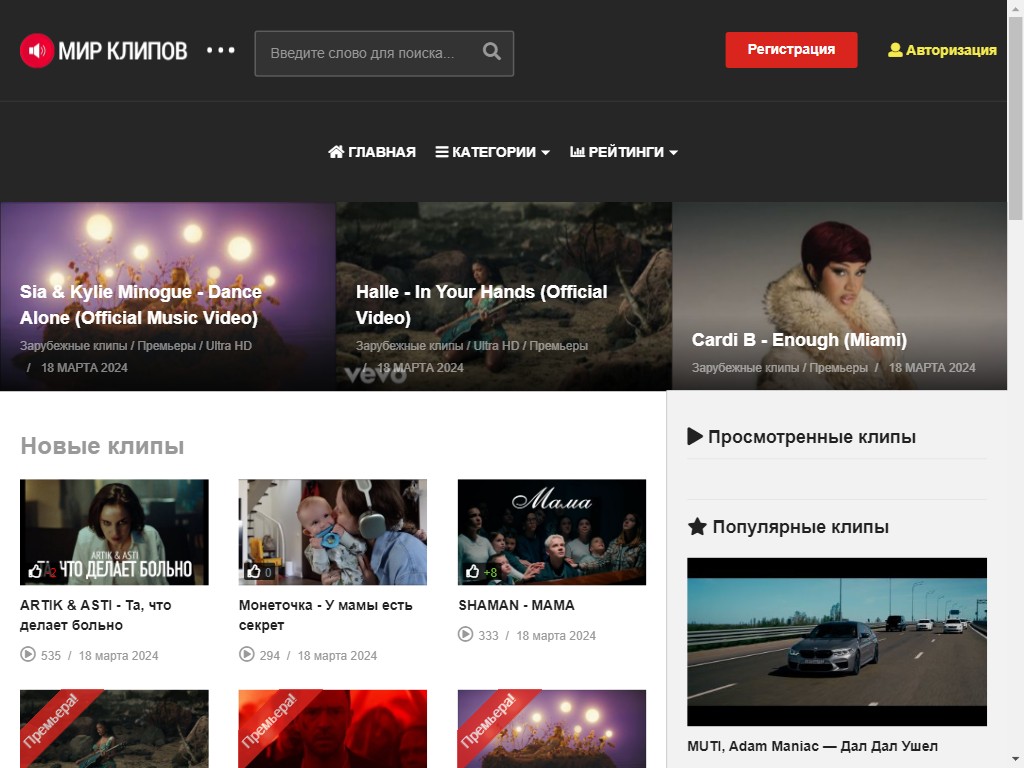Go to the Главная menu item

click(372, 152)
